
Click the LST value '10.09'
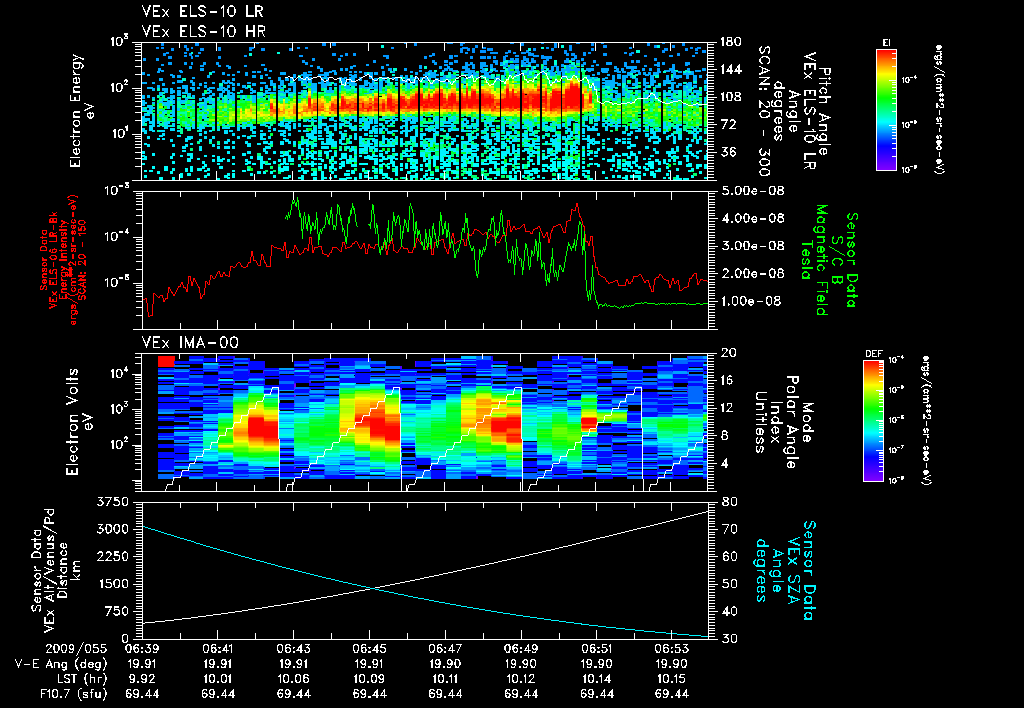coord(370,679)
